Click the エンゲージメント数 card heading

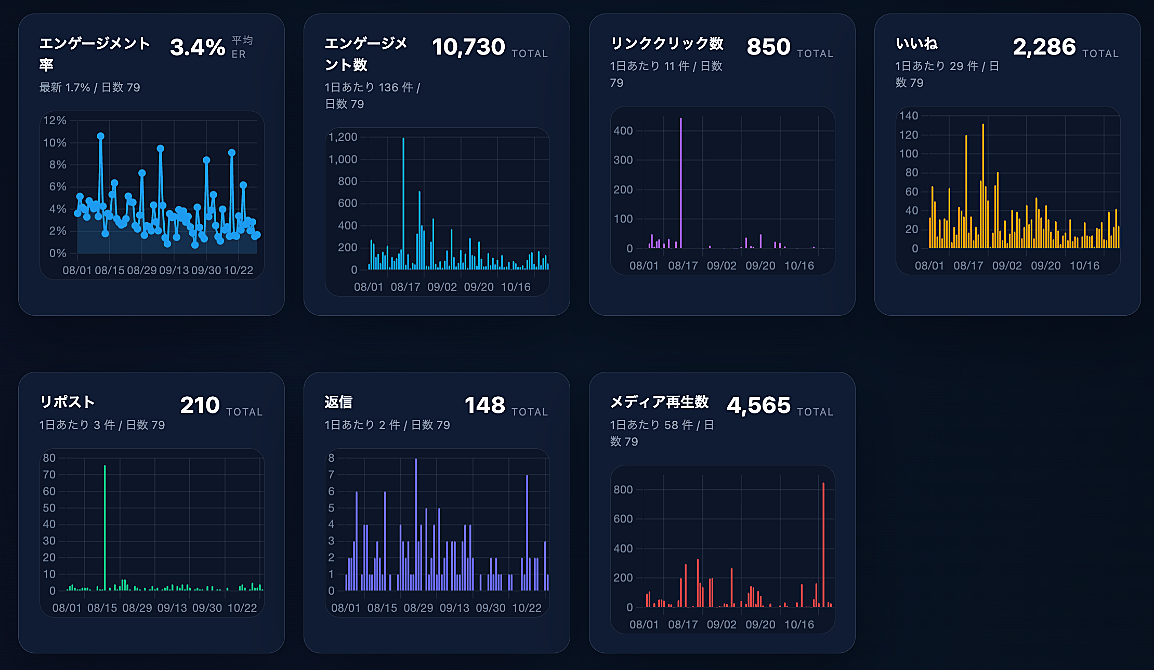point(366,54)
